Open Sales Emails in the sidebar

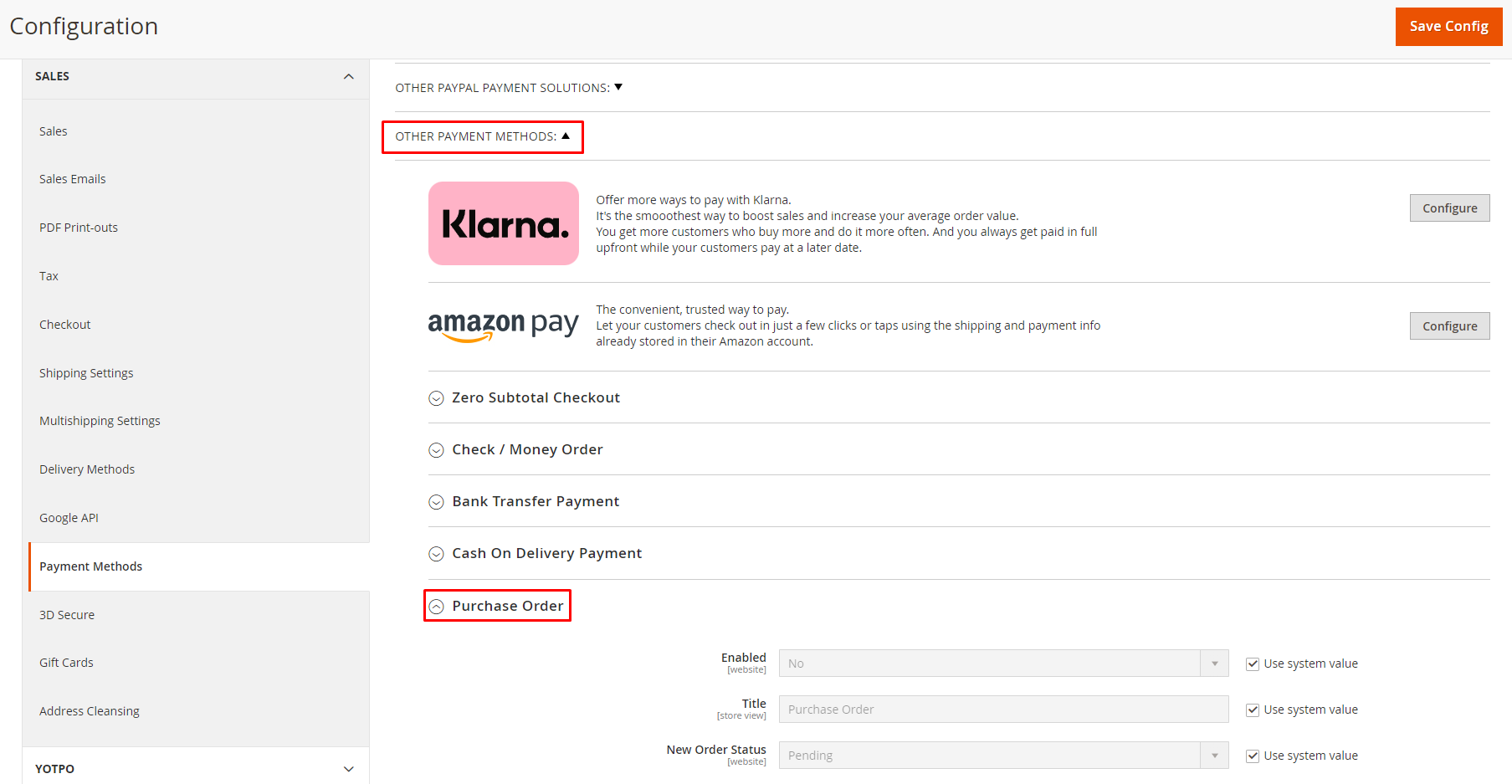[73, 179]
